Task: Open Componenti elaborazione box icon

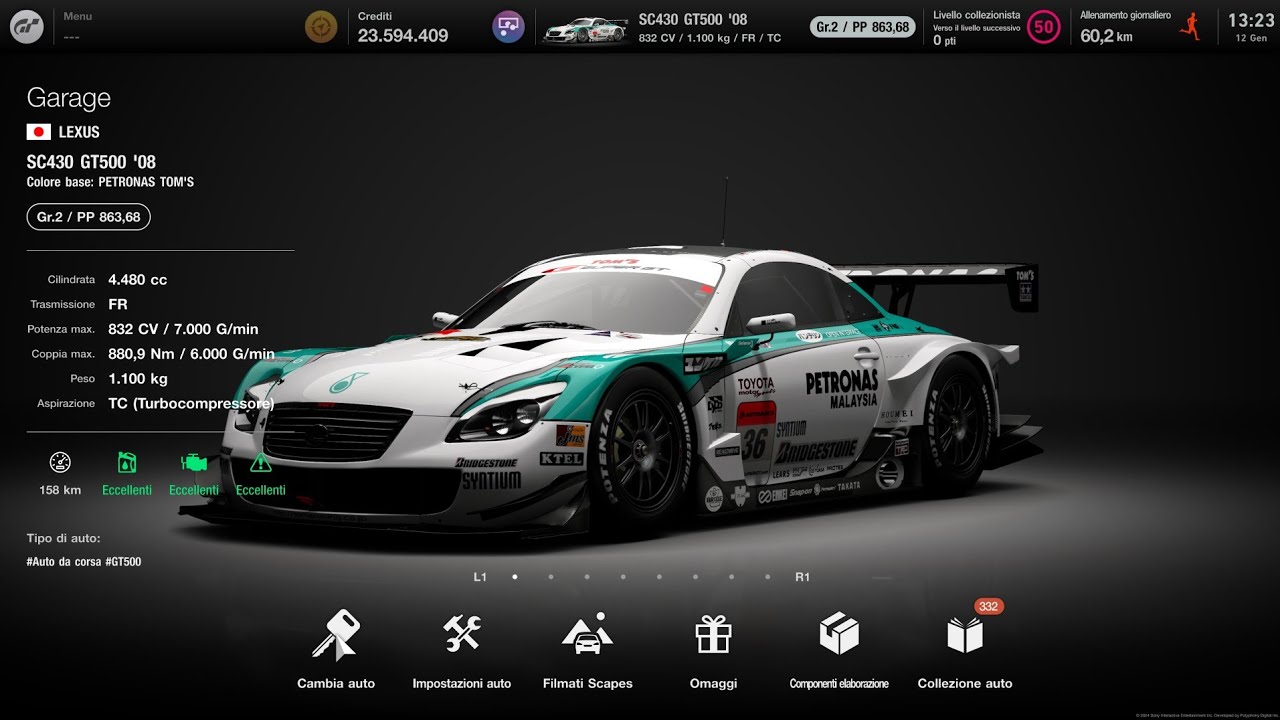Action: point(839,634)
